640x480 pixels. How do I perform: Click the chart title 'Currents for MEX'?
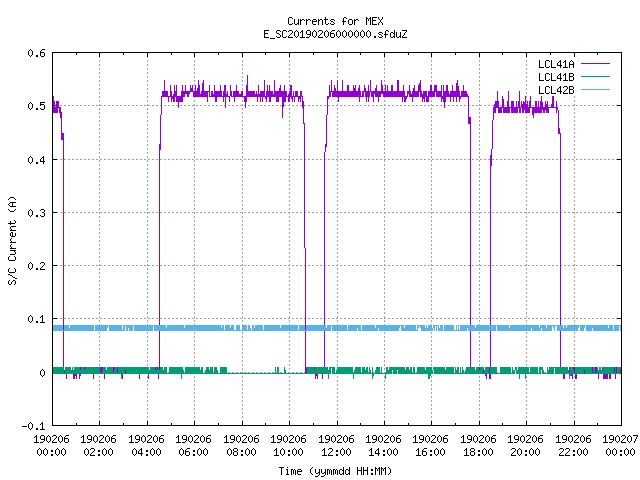tap(335, 21)
